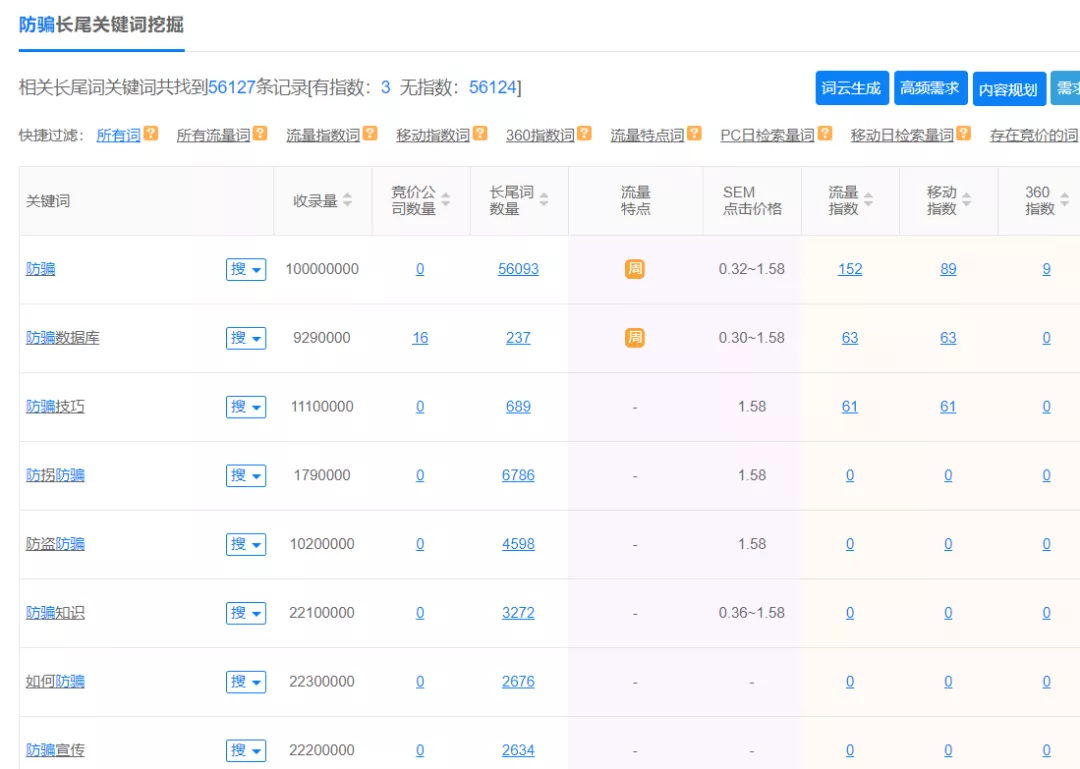This screenshot has height=769, width=1080.
Task: Filter by 流量特点词
Action: 647,135
